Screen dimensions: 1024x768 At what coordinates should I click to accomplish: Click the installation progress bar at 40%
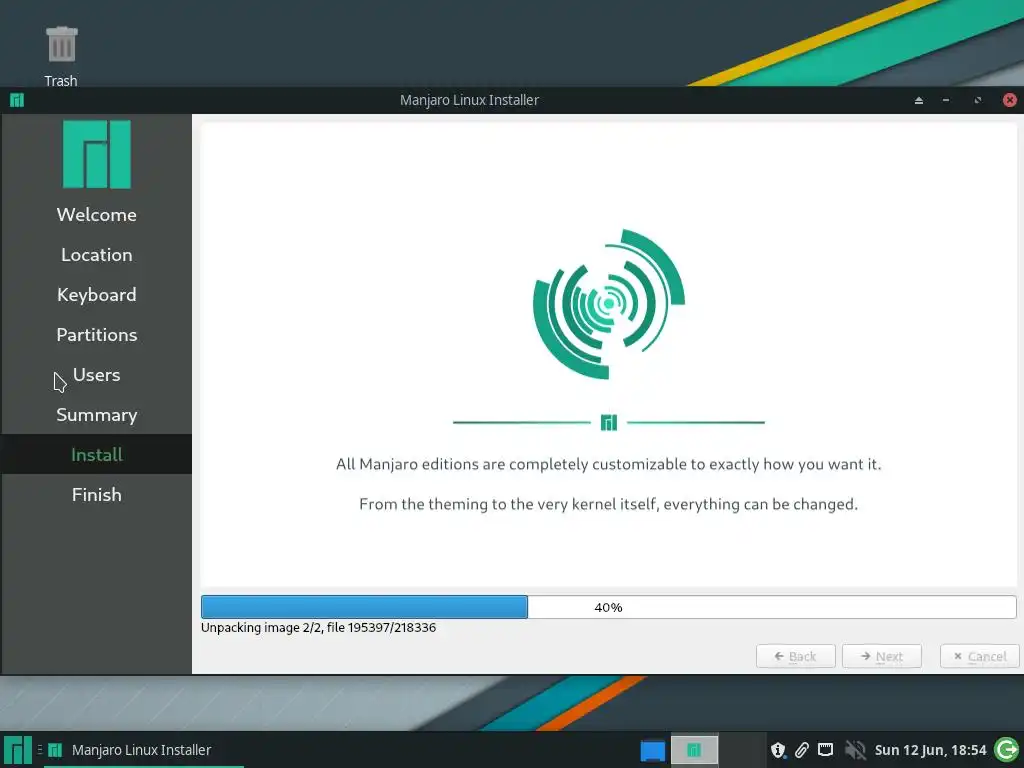[x=609, y=607]
